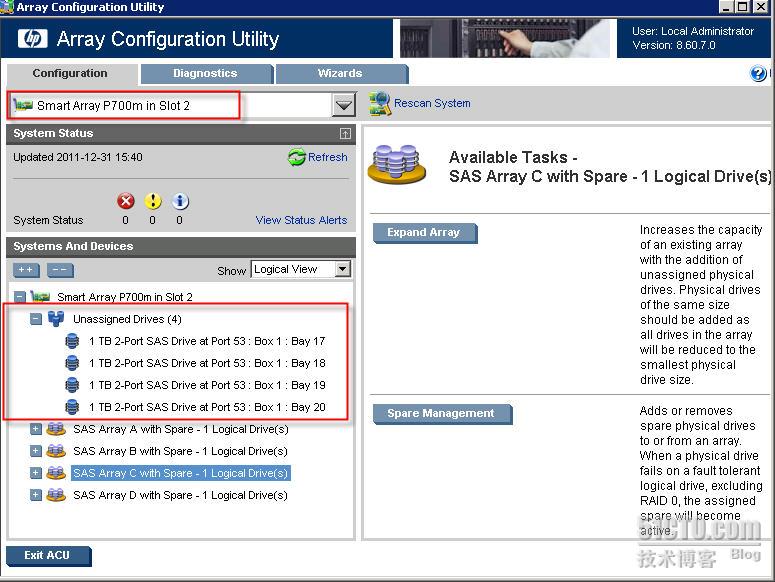
Task: Click the Bay 17 drive icon
Action: click(x=72, y=341)
